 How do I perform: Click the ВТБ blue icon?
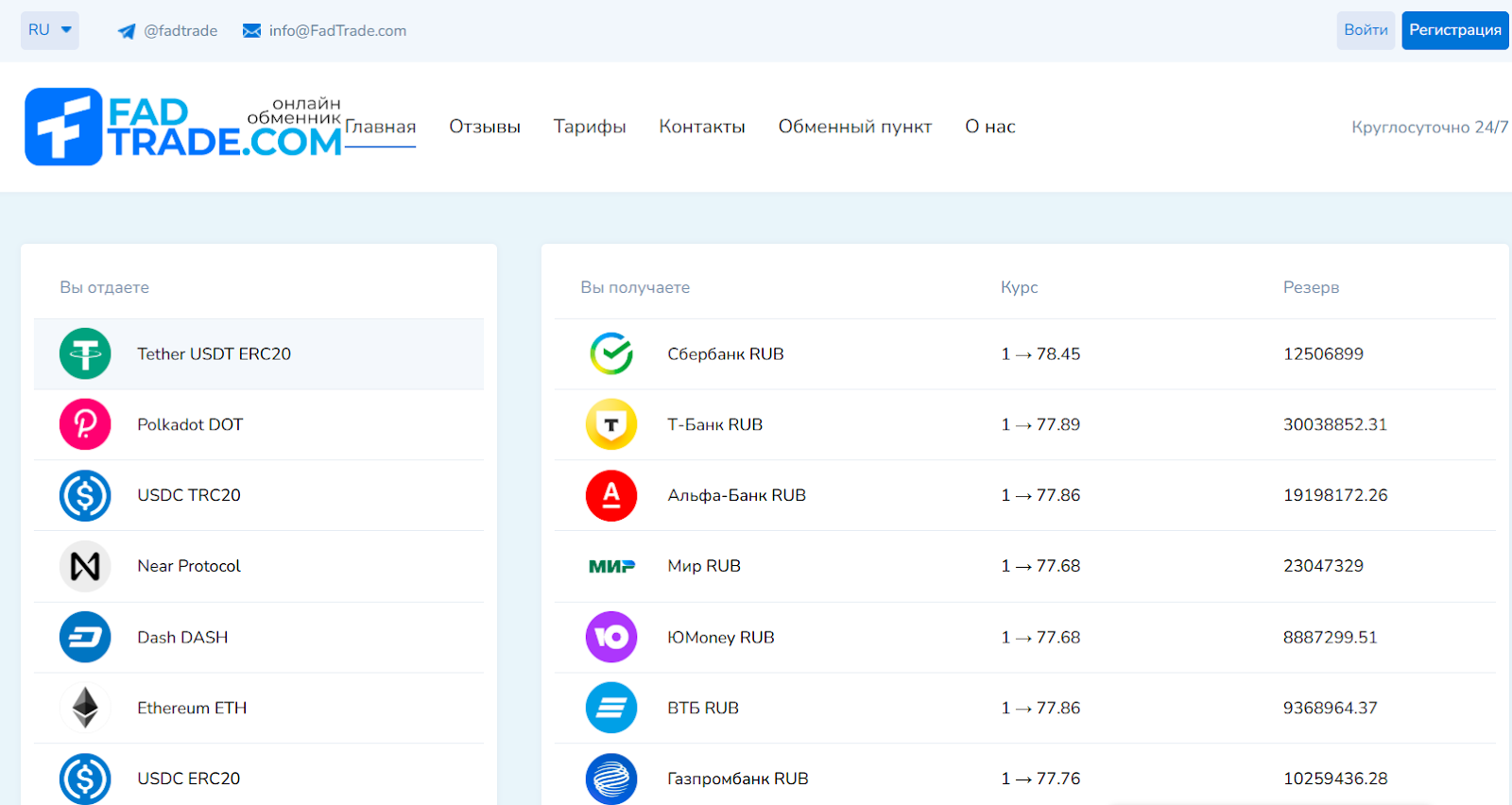pyautogui.click(x=611, y=708)
